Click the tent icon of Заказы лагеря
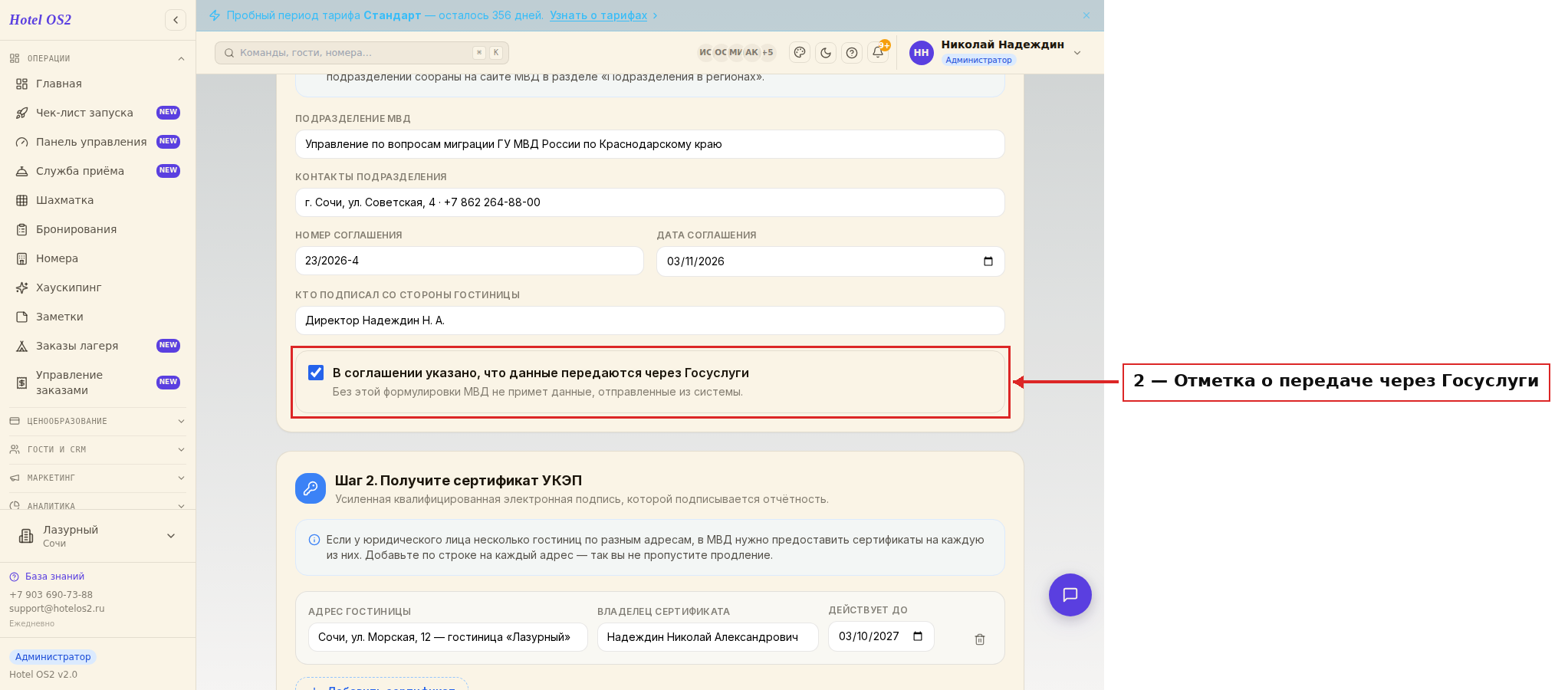 (22, 346)
